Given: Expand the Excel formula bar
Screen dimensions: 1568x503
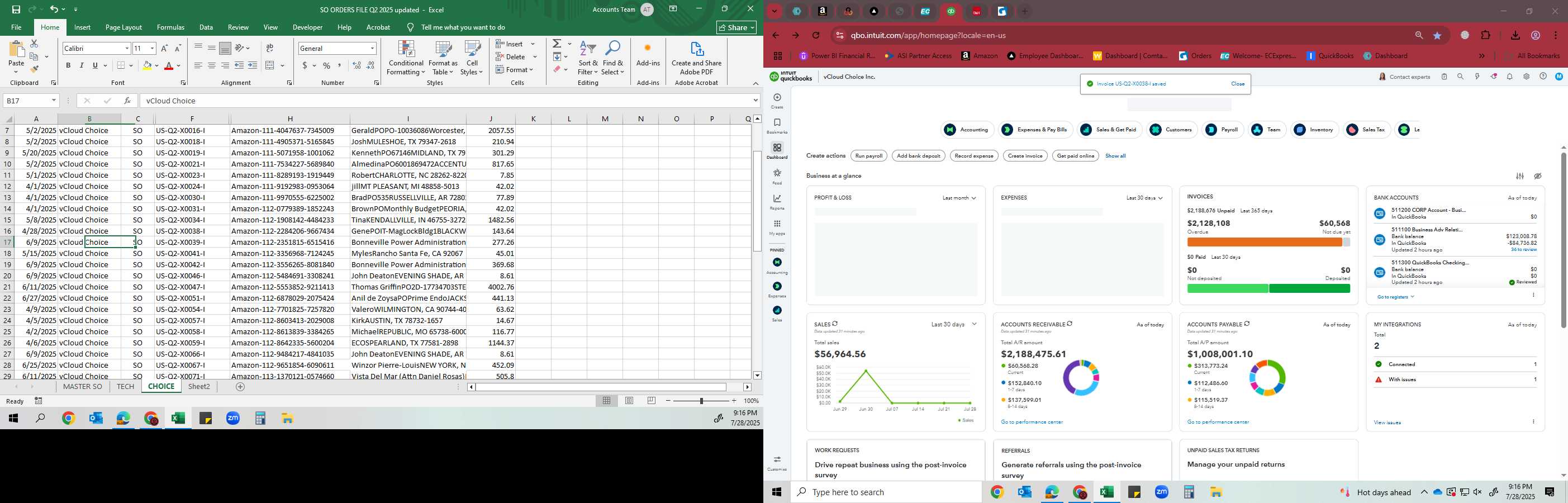Looking at the screenshot, I should 756,101.
